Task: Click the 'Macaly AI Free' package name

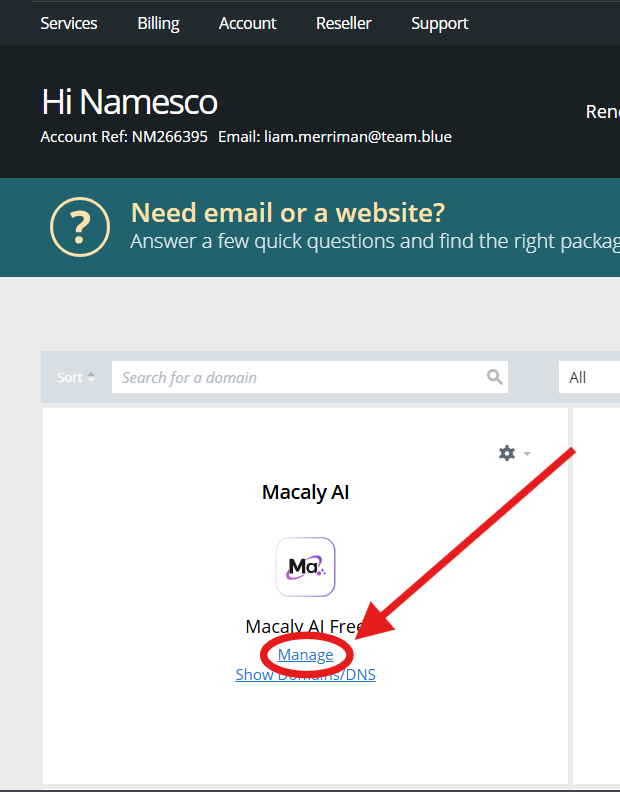Action: (305, 627)
